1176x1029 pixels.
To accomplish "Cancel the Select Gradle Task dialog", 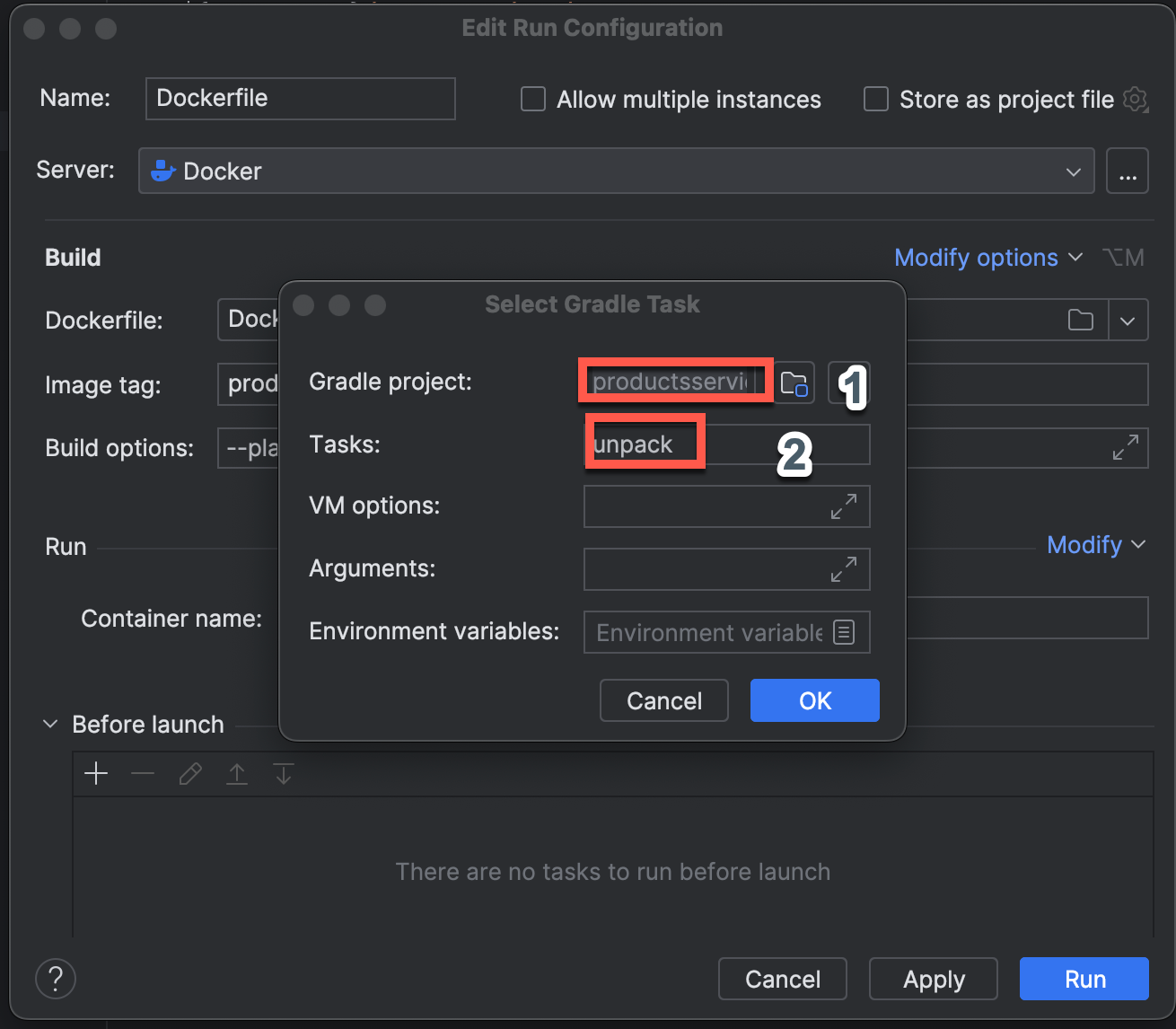I will 664,700.
